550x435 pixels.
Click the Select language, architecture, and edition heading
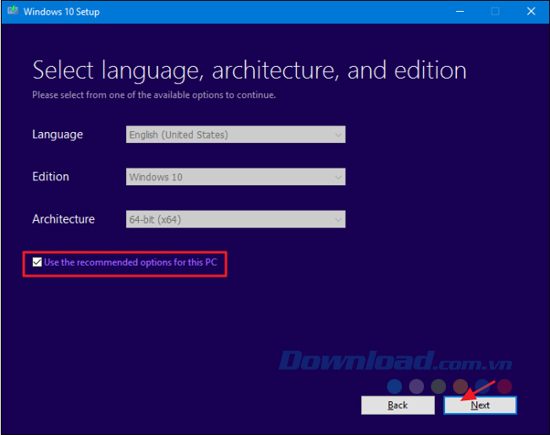click(249, 71)
